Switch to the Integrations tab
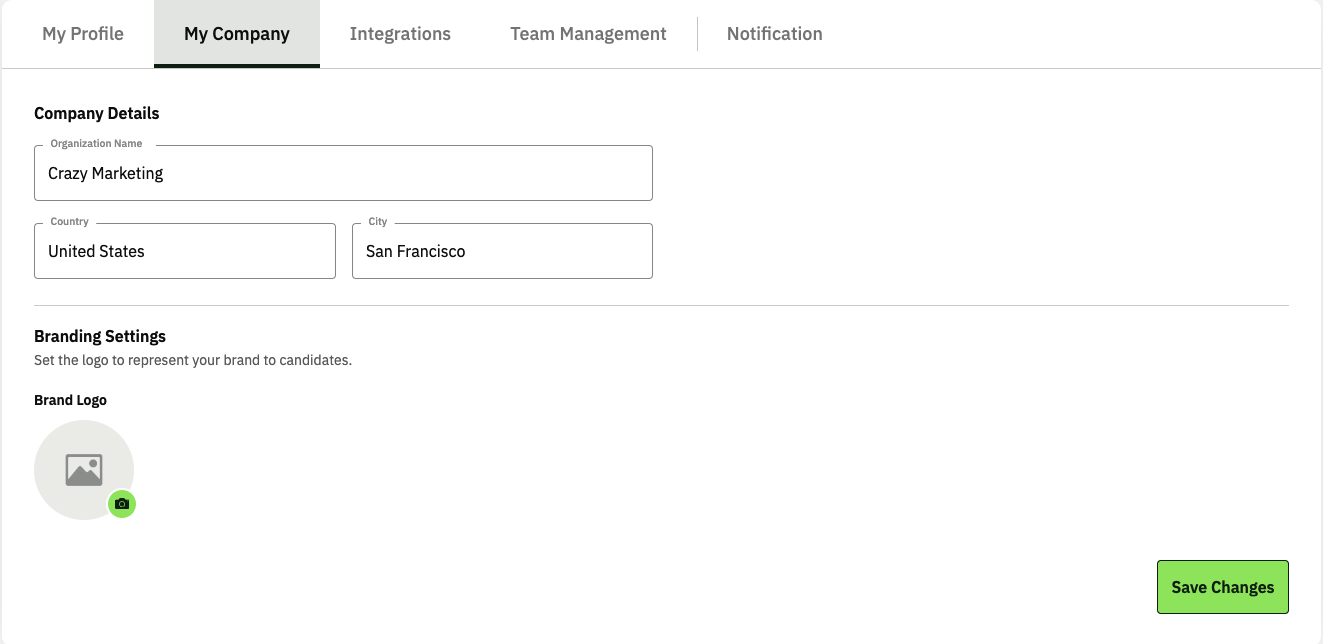Screen dimensions: 1323x644 coord(400,34)
